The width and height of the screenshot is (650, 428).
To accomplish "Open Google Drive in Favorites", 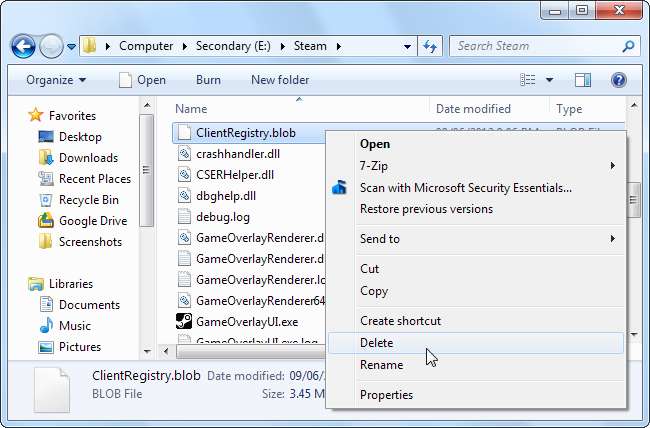I will (93, 221).
